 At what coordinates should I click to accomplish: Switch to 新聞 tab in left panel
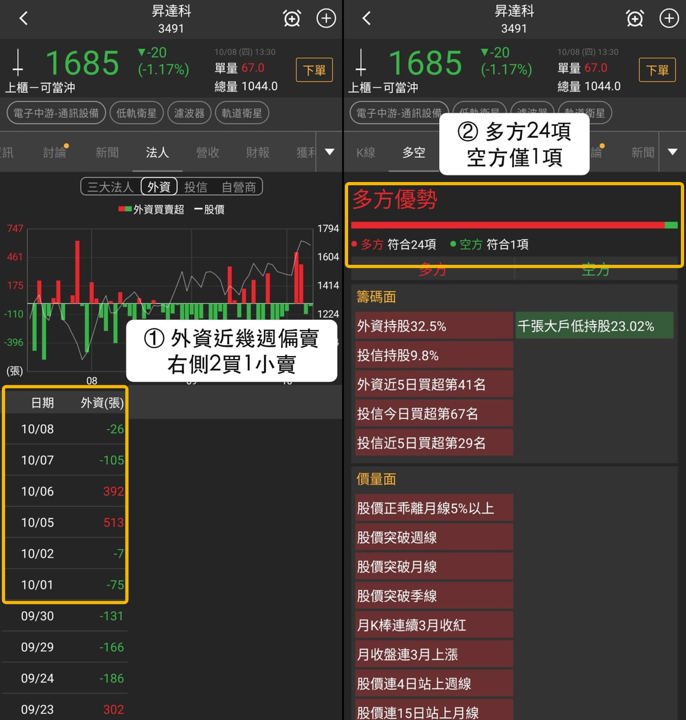[x=107, y=152]
